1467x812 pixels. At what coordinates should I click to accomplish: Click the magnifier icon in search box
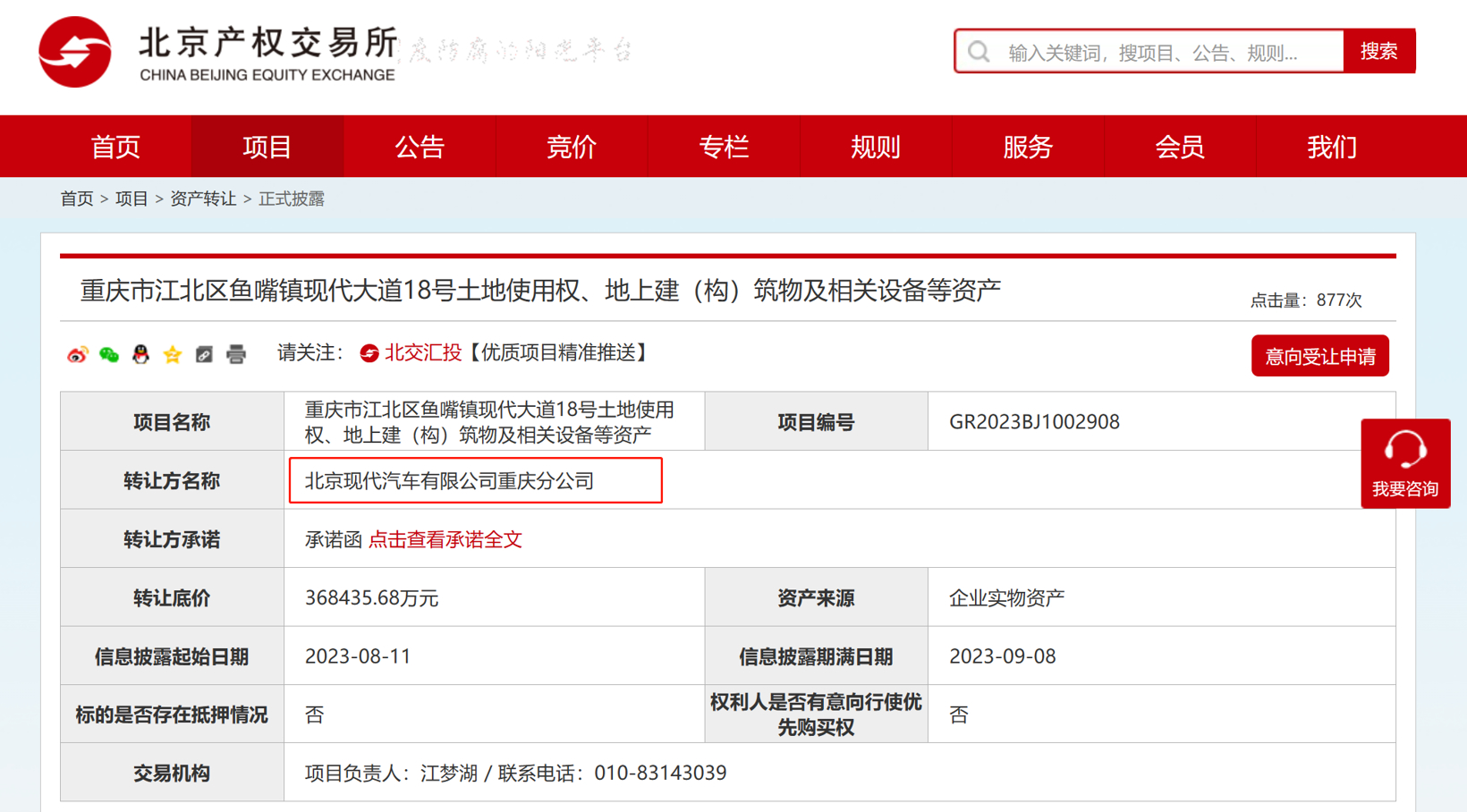[x=979, y=52]
